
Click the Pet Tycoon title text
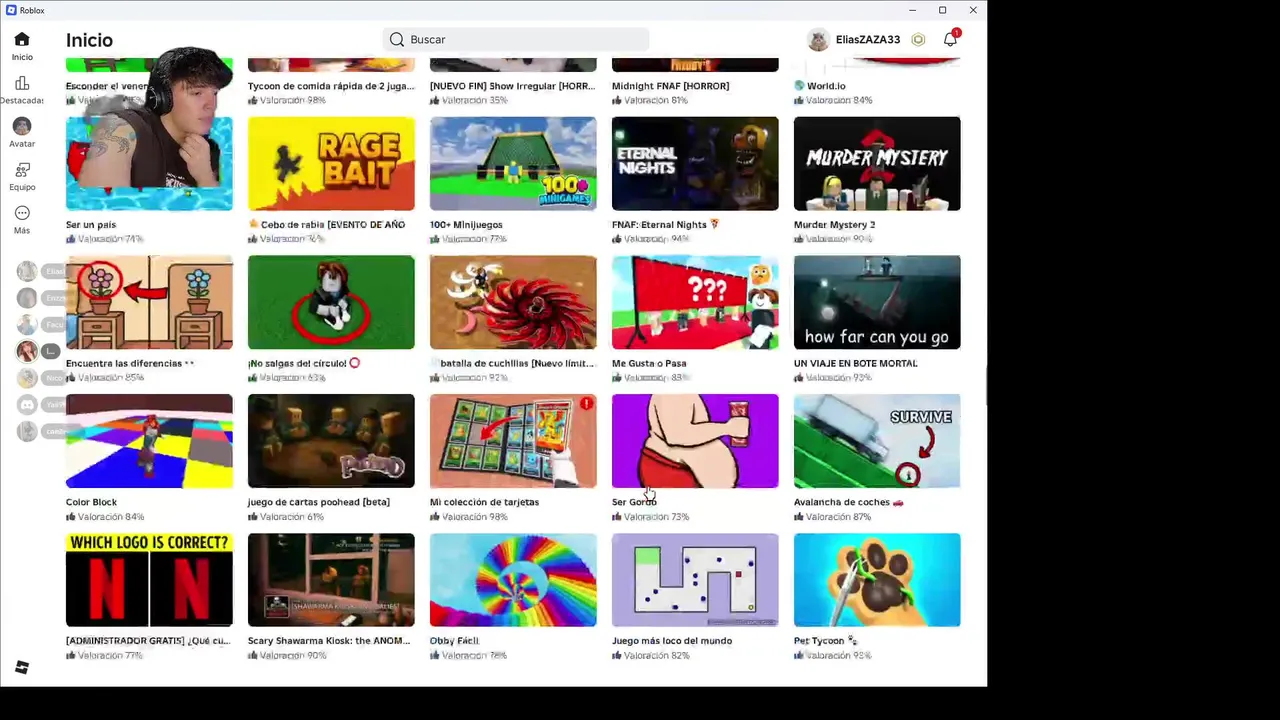pos(825,641)
